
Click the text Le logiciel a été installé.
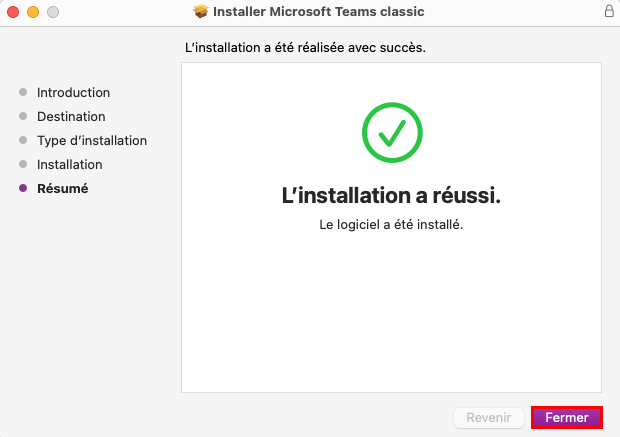point(391,225)
